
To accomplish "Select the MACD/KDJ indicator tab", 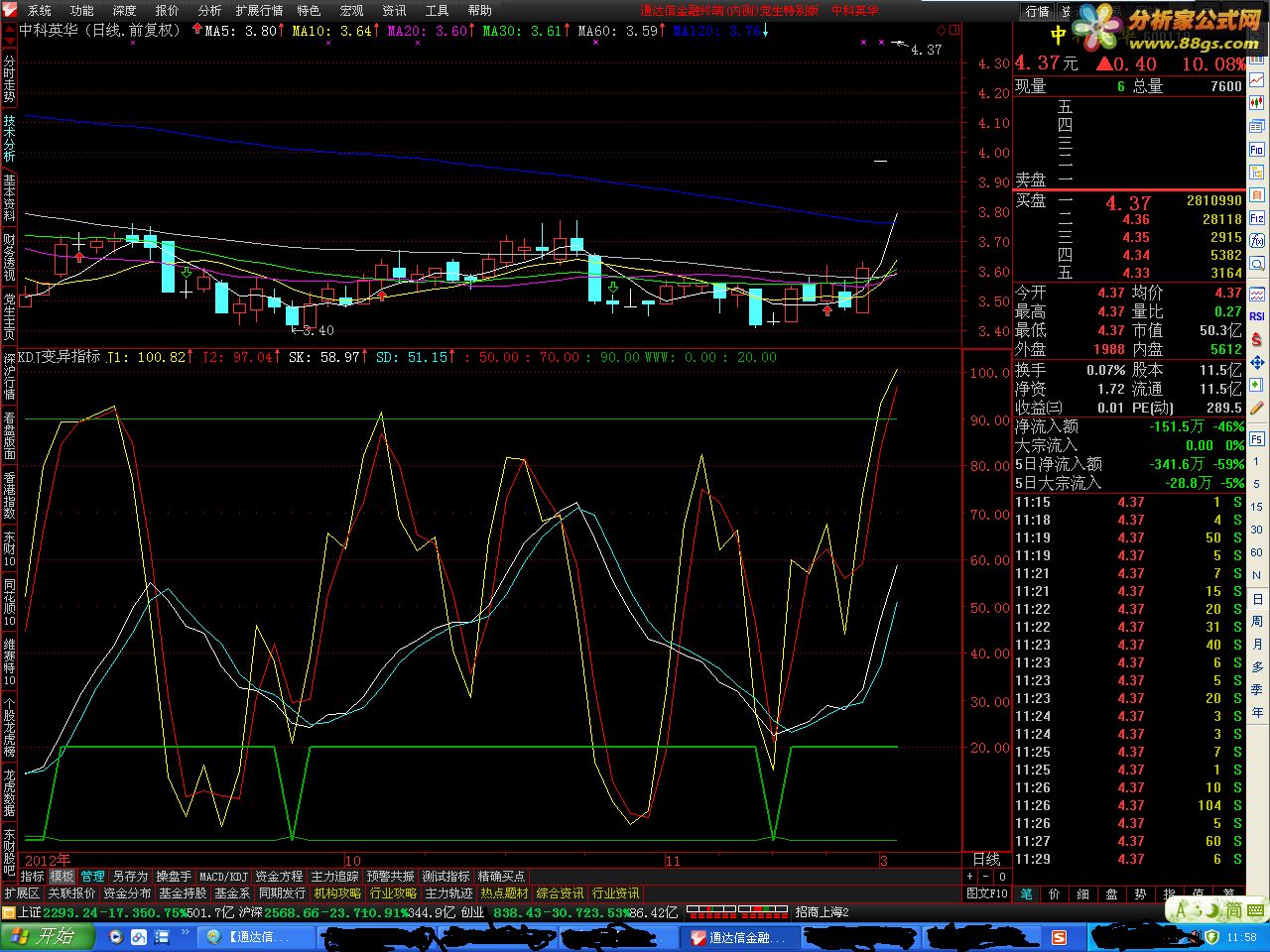I will pos(223,877).
